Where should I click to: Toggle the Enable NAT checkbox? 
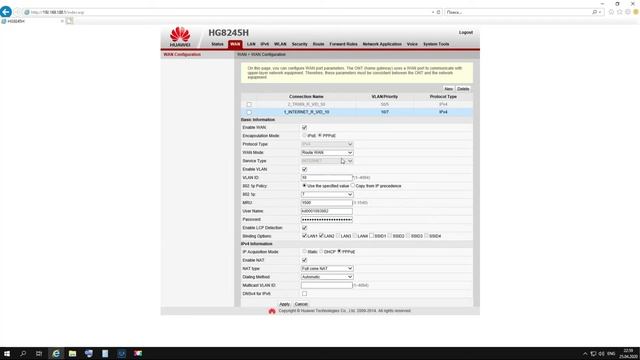tap(304, 260)
